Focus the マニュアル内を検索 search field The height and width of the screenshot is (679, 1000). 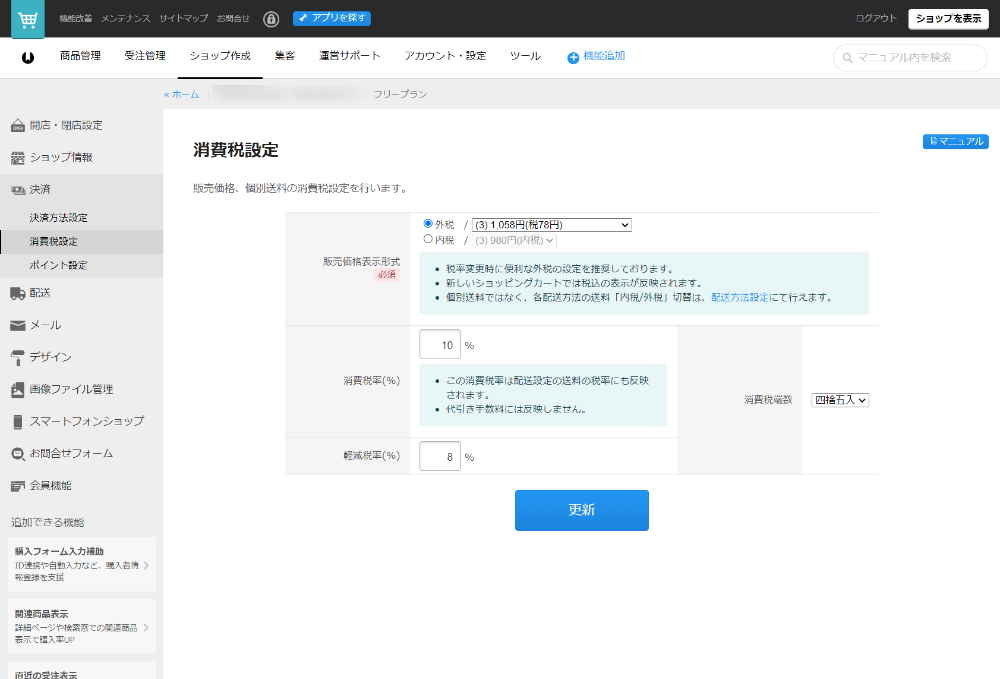click(910, 58)
